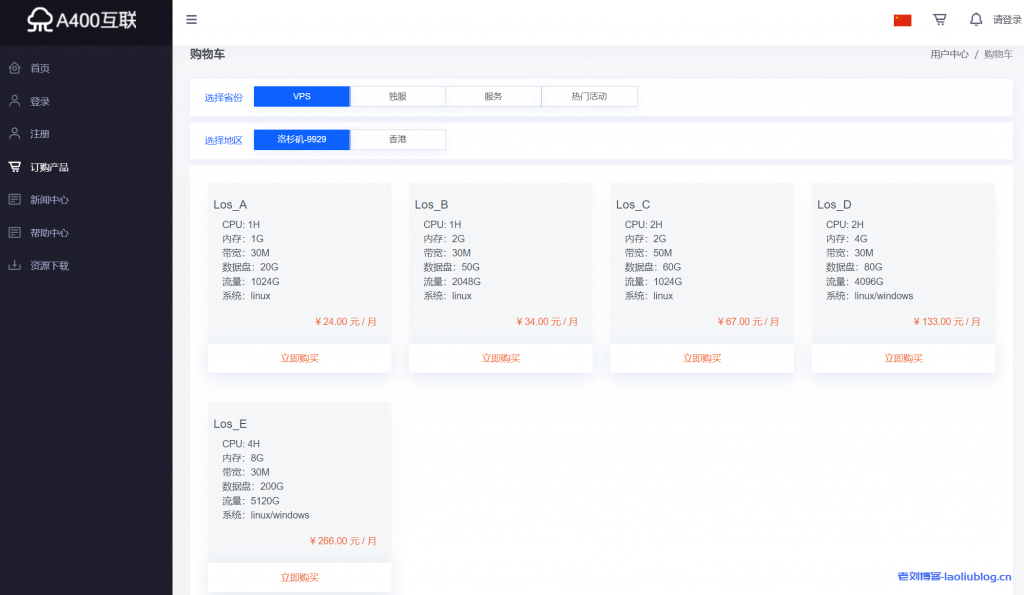Viewport: 1024px width, 595px height.
Task: Click 立即购买 for the Los_A plan
Action: click(x=299, y=358)
